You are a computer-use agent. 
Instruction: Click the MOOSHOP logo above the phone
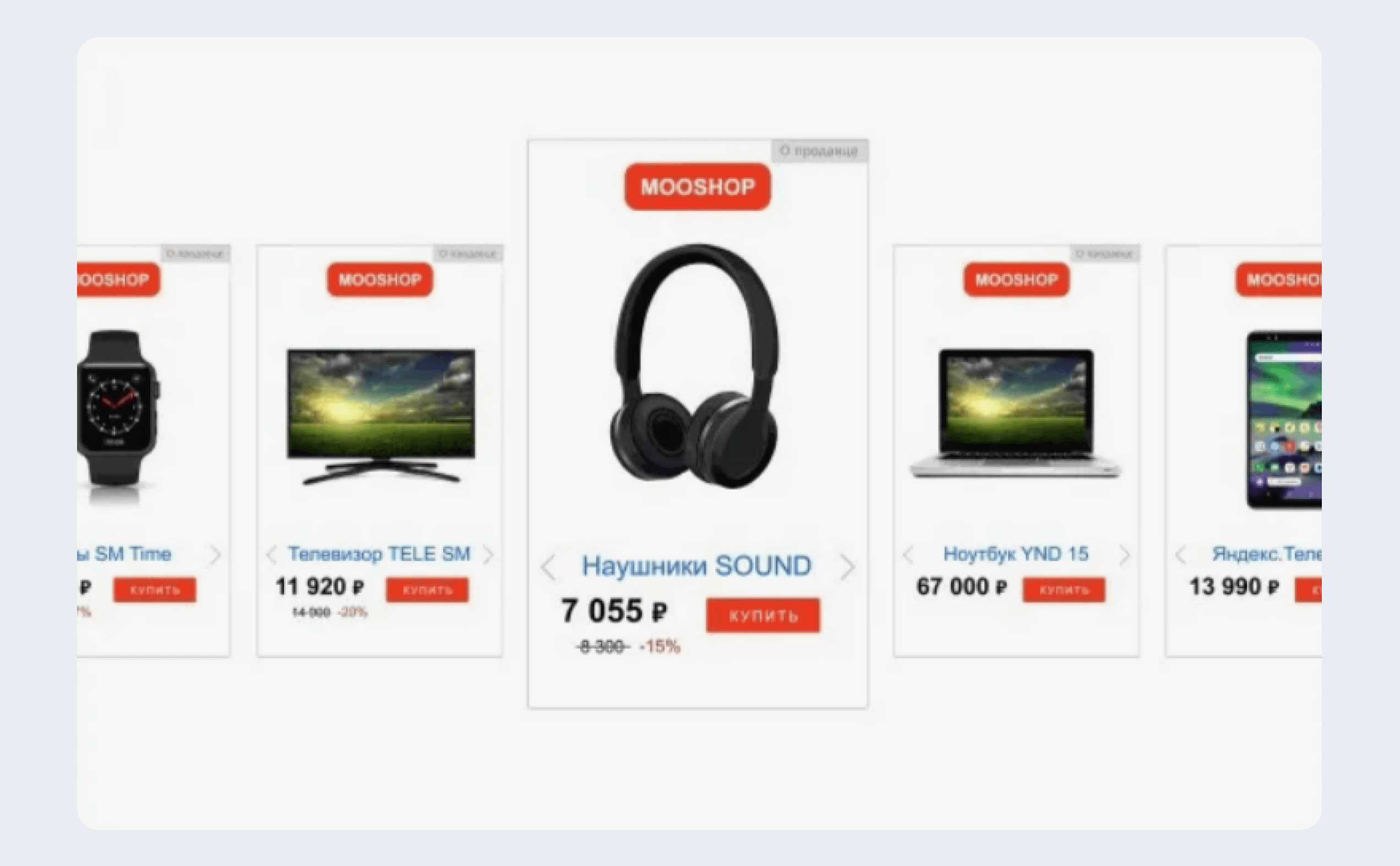(x=1278, y=279)
